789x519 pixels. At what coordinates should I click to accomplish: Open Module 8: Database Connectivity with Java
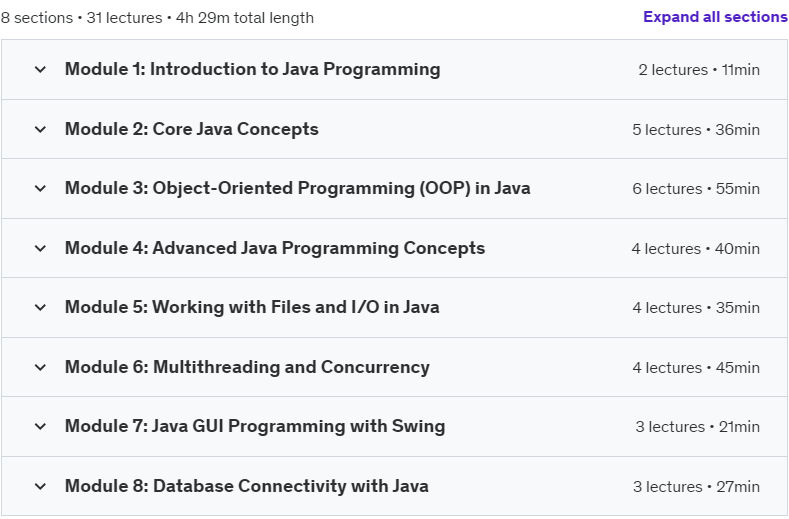click(x=247, y=486)
